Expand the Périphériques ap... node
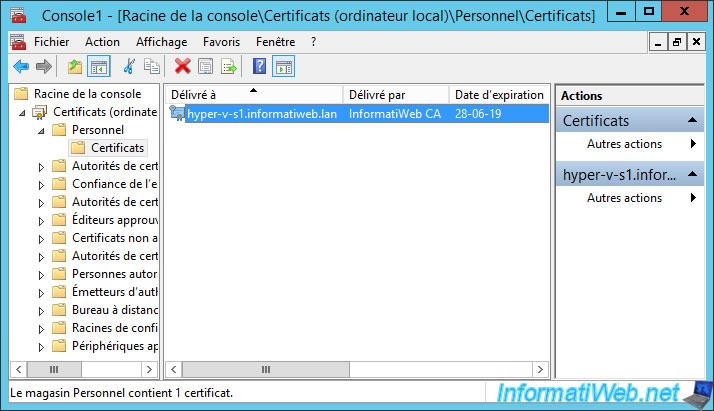Screen dimensions: 714x411 (41, 347)
